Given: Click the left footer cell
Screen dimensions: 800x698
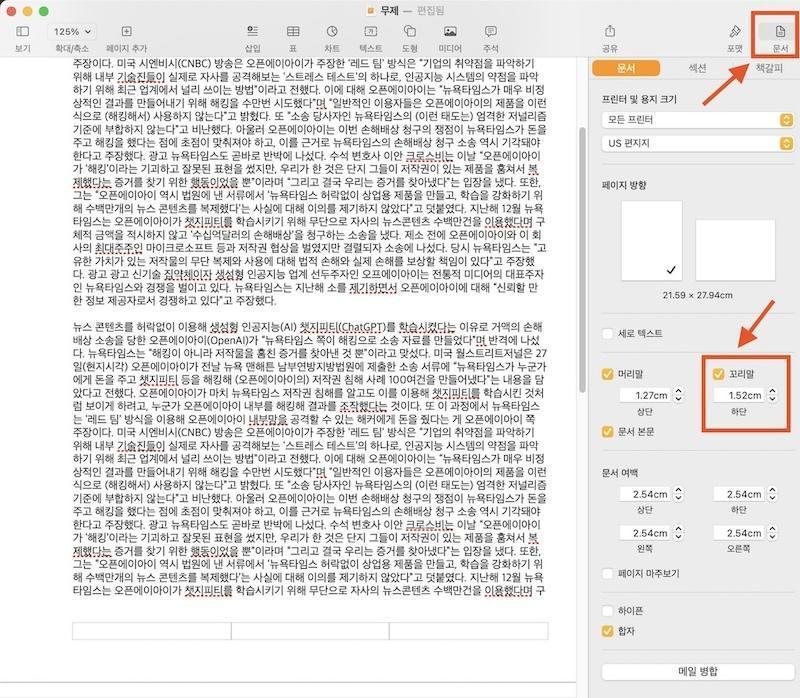Looking at the screenshot, I should [x=152, y=631].
